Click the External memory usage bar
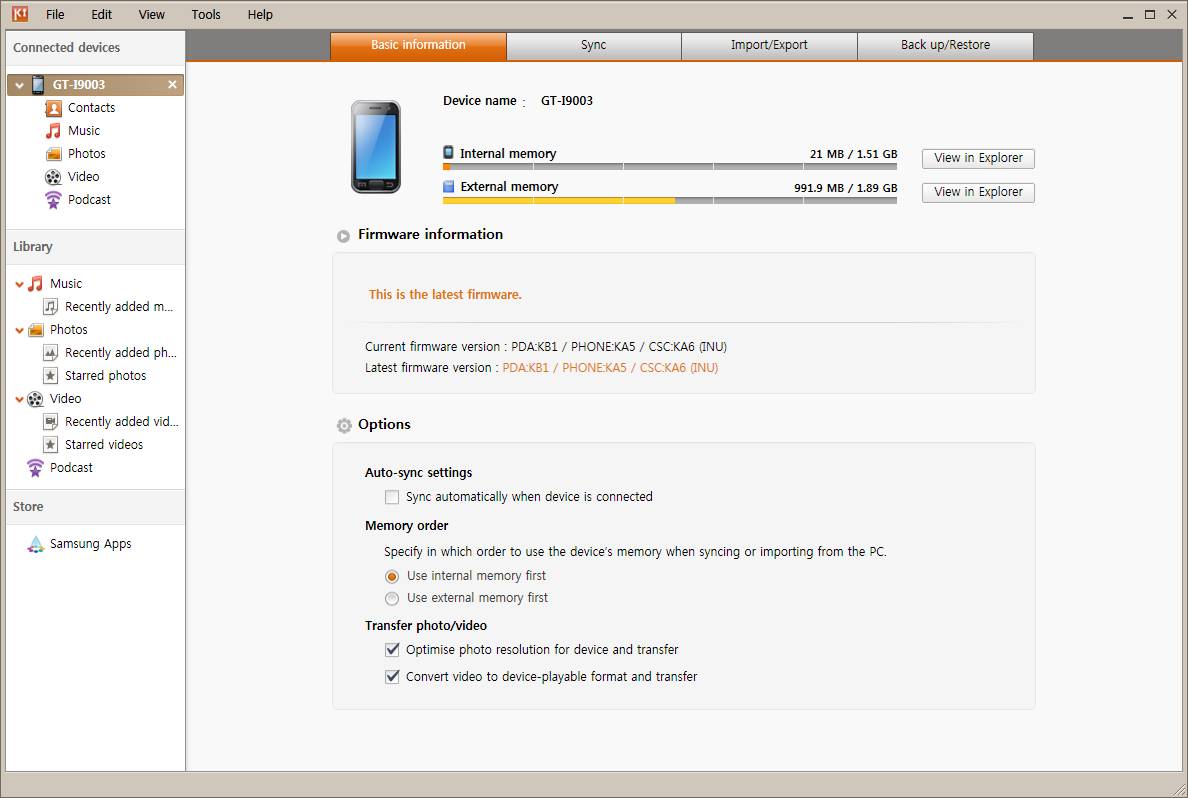Screen dimensions: 1188x798 pyautogui.click(x=670, y=201)
